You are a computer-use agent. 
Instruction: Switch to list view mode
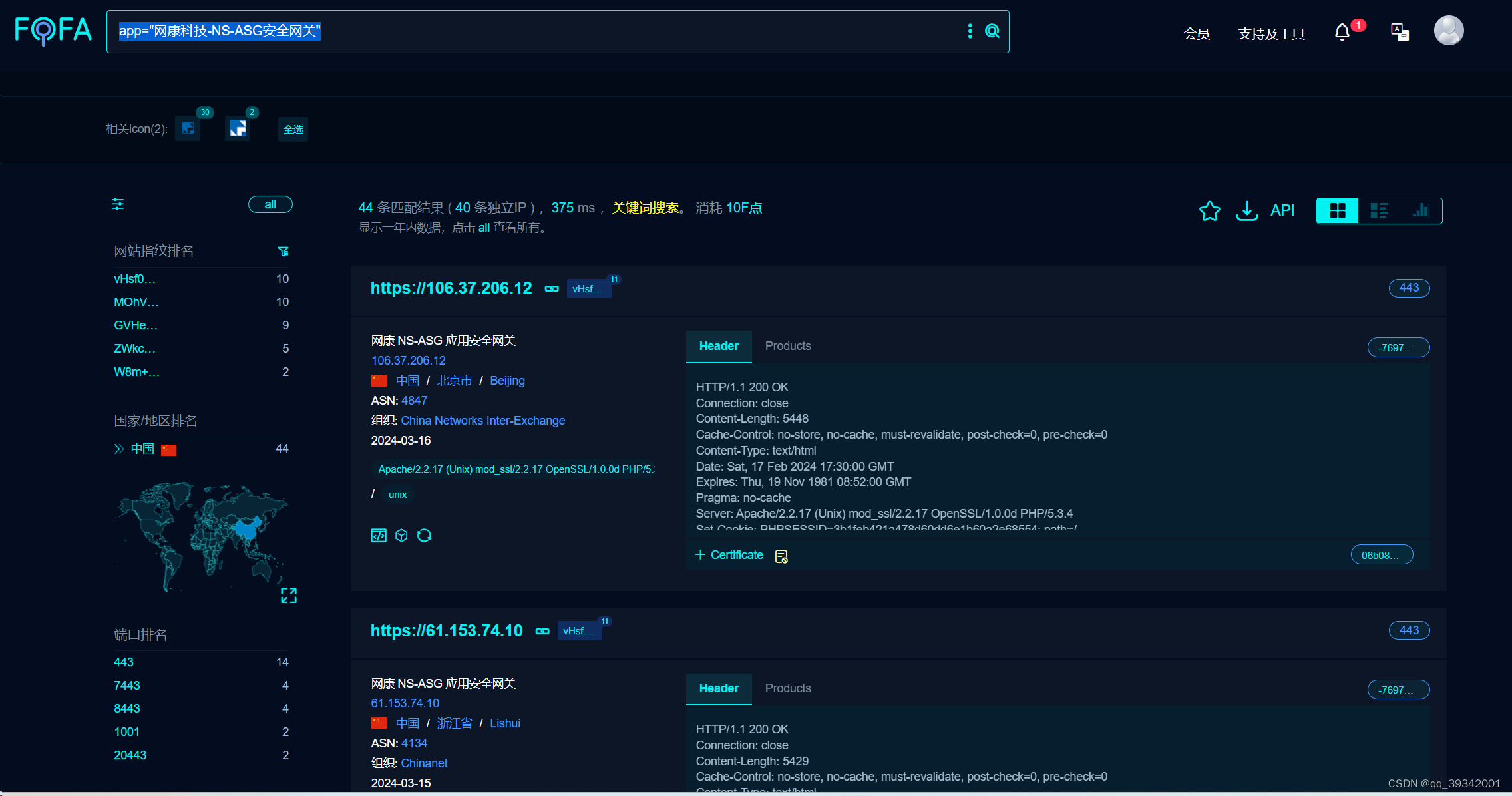coord(1379,211)
